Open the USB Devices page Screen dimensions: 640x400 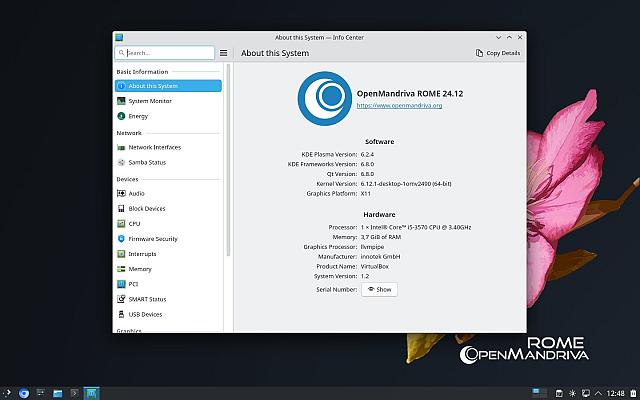tap(168, 314)
